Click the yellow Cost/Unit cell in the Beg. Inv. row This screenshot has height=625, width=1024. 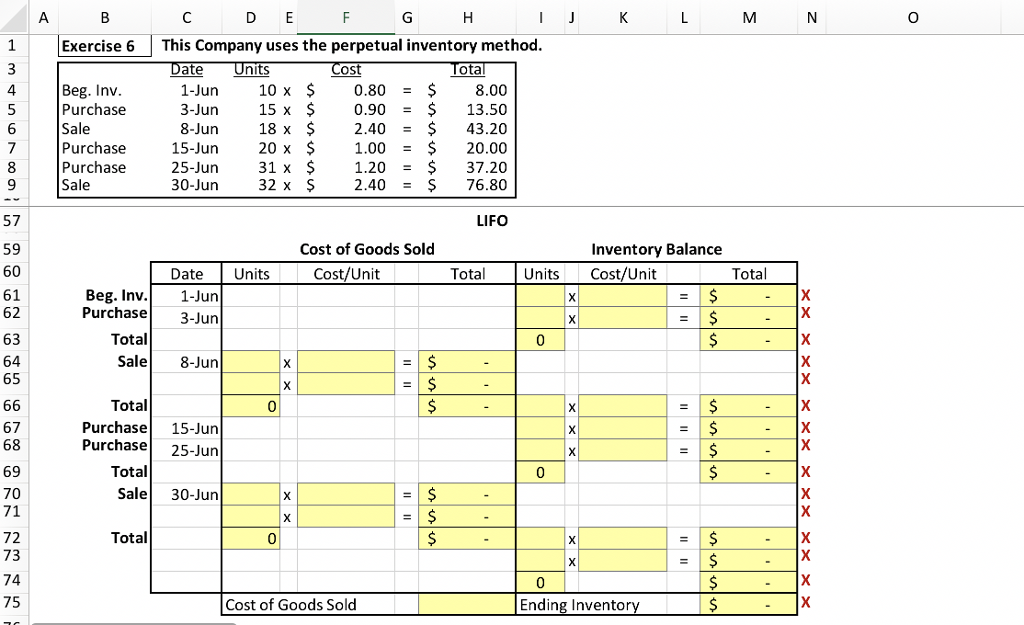pos(622,295)
